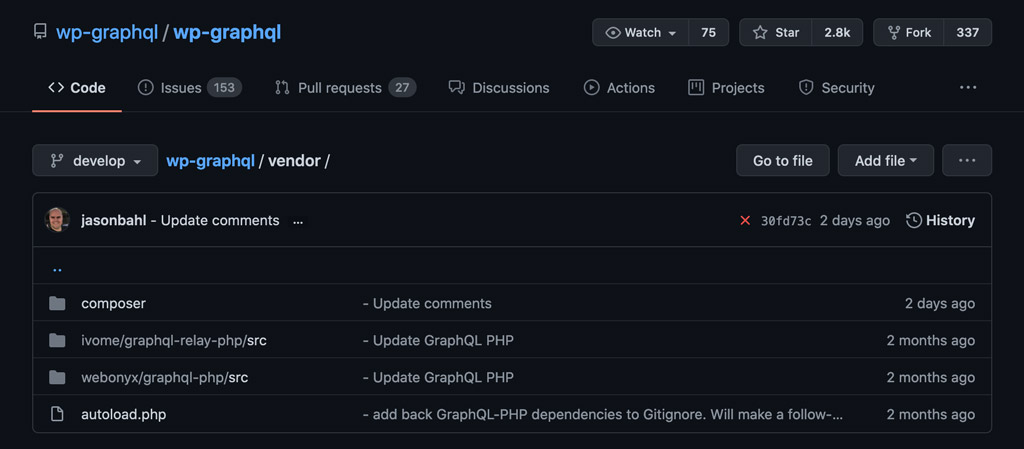Click the eye icon on Watch

[x=613, y=33]
